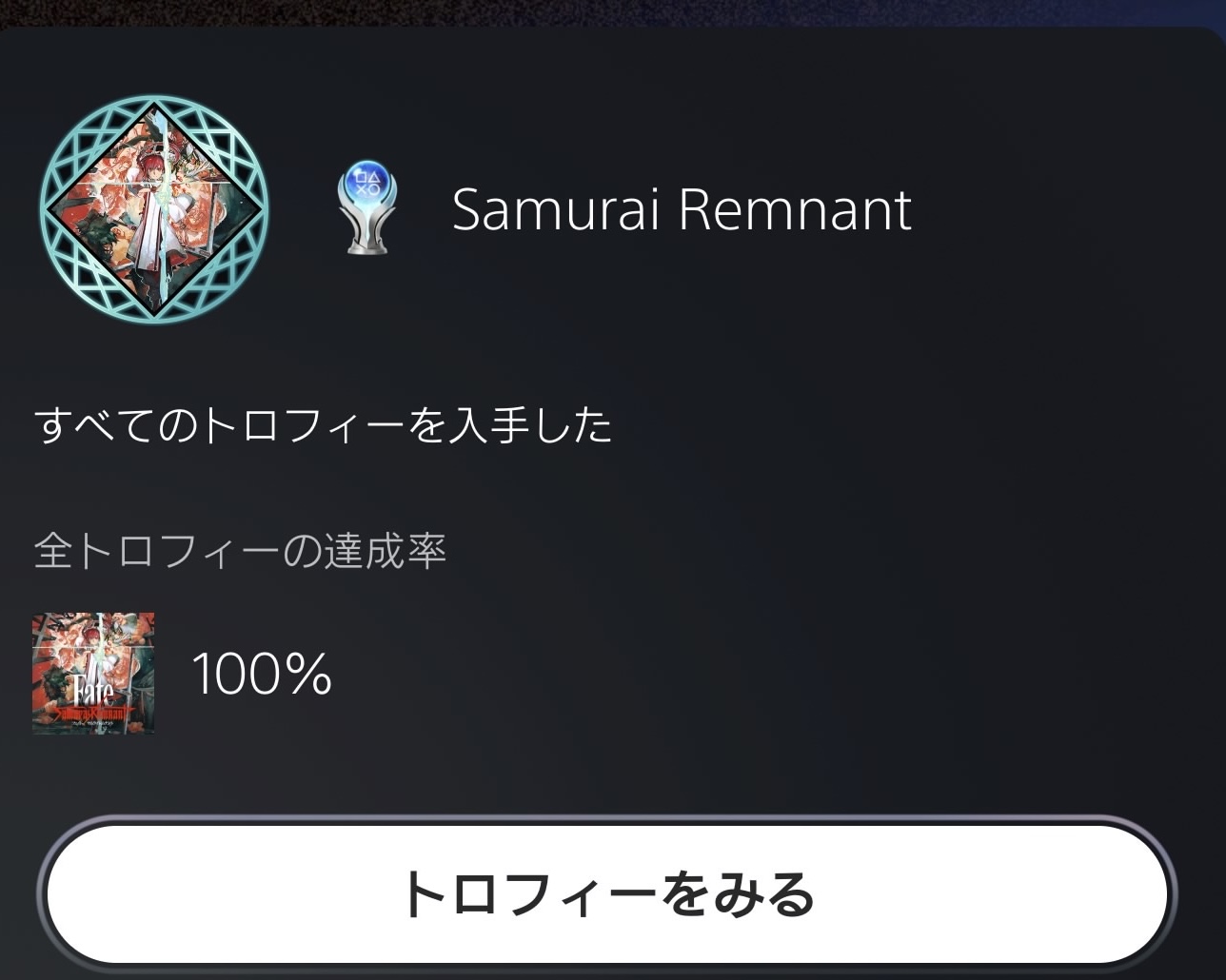This screenshot has width=1226, height=980.
Task: Click the platinum trophy cup icon
Action: [367, 208]
